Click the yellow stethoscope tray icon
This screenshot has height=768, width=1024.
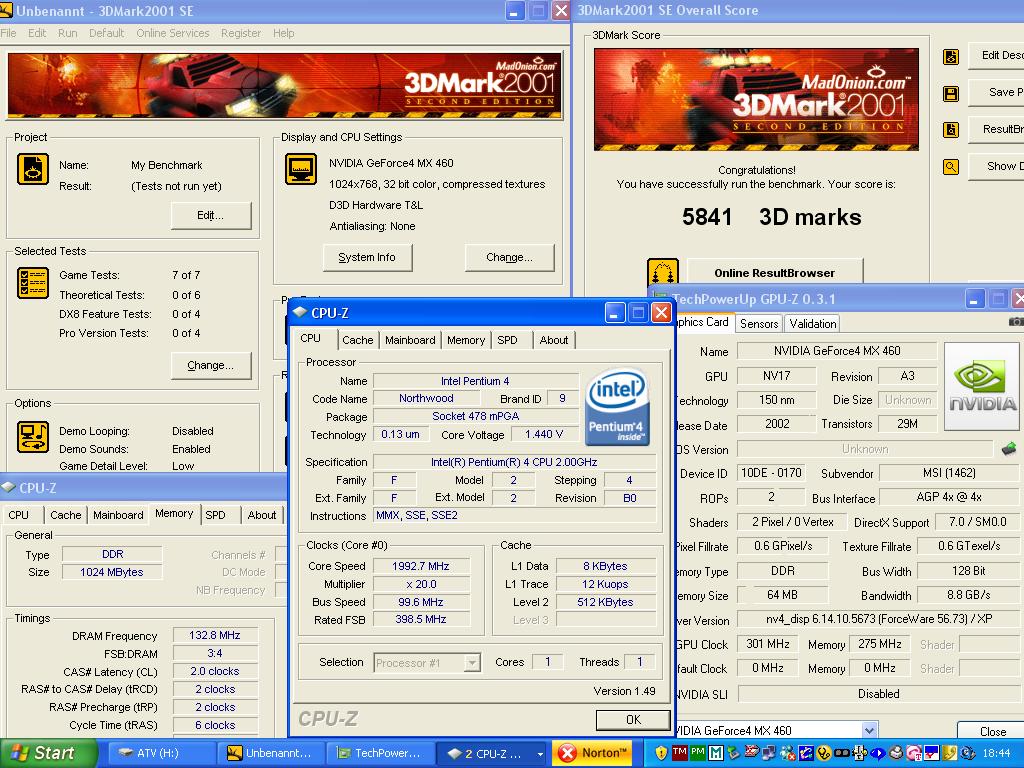[824, 753]
